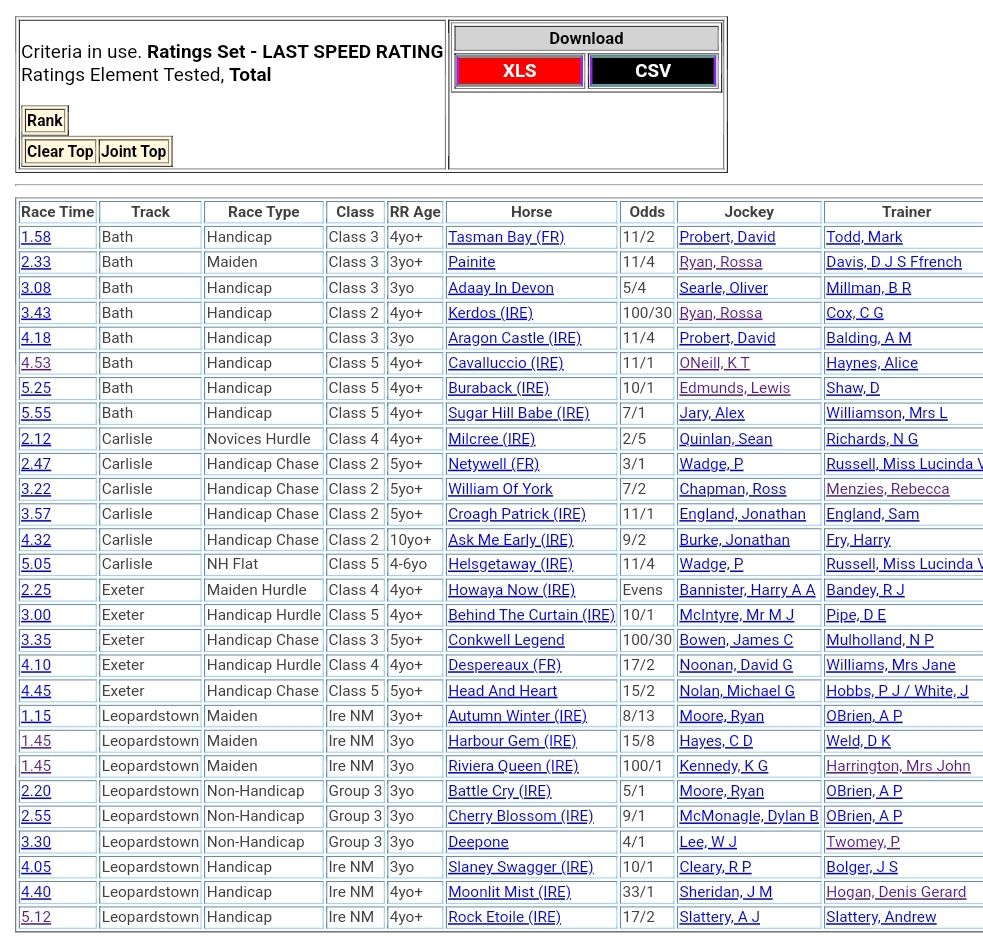Select jockey Probert, David in first row
The image size is (983, 946).
pos(727,237)
